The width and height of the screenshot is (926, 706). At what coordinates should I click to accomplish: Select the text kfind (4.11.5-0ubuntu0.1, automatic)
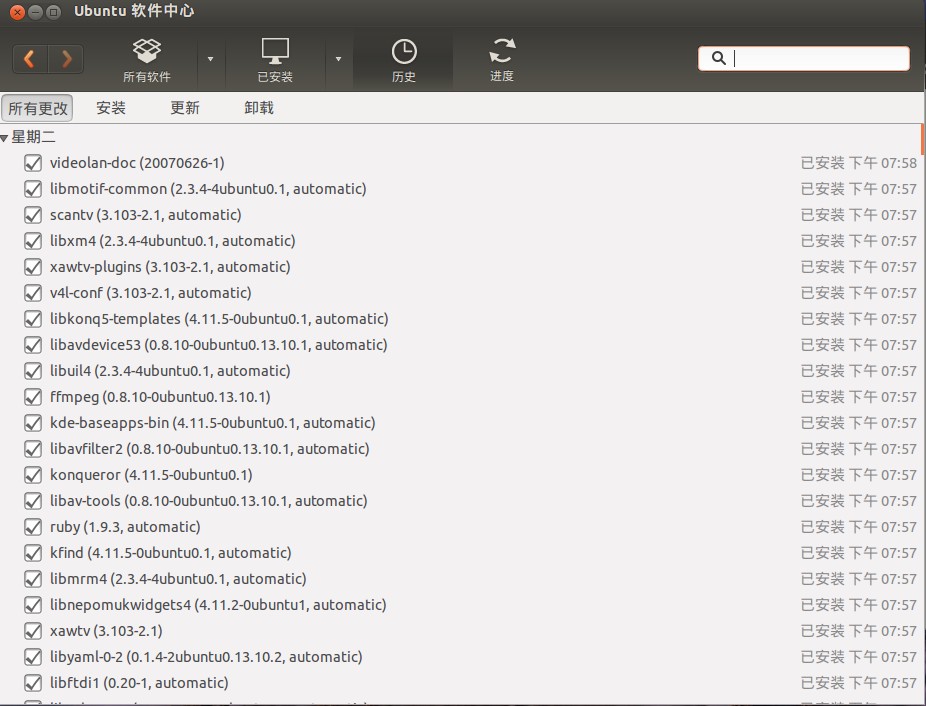(171, 553)
